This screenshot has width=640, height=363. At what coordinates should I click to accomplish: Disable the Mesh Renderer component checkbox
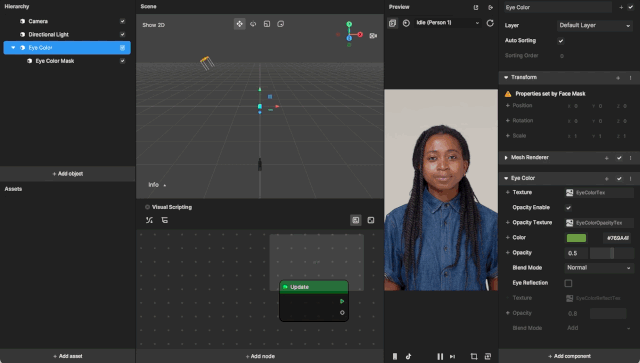tap(619, 158)
